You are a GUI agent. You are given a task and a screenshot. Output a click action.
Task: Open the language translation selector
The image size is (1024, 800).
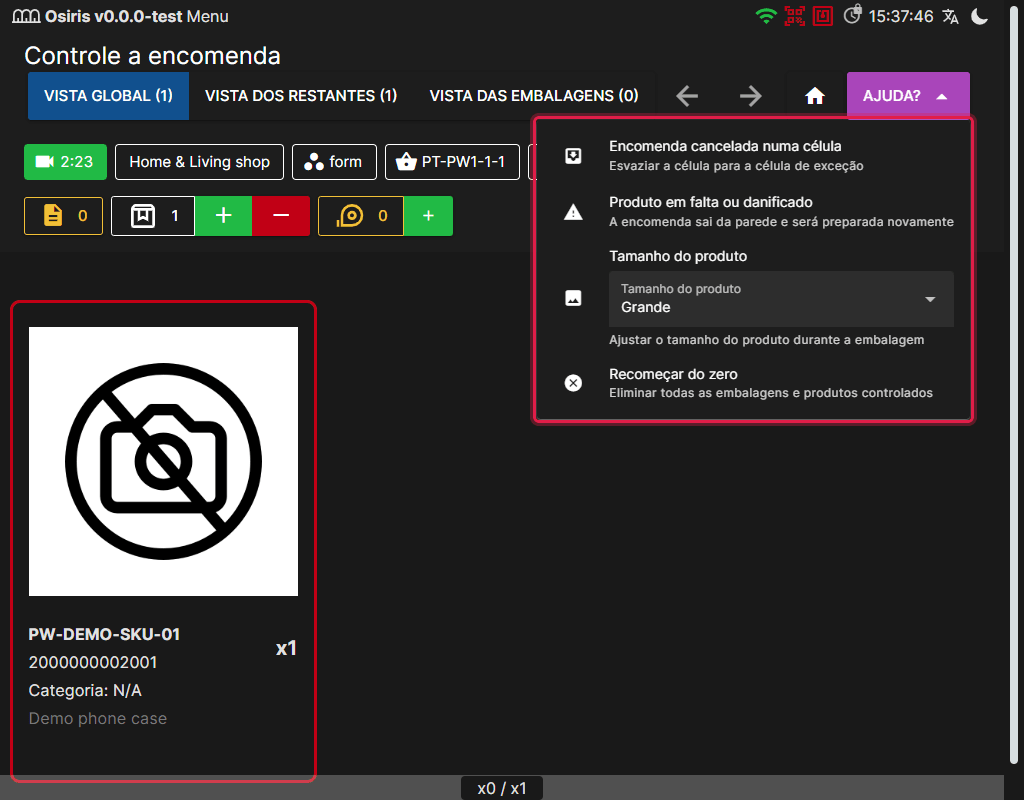950,16
